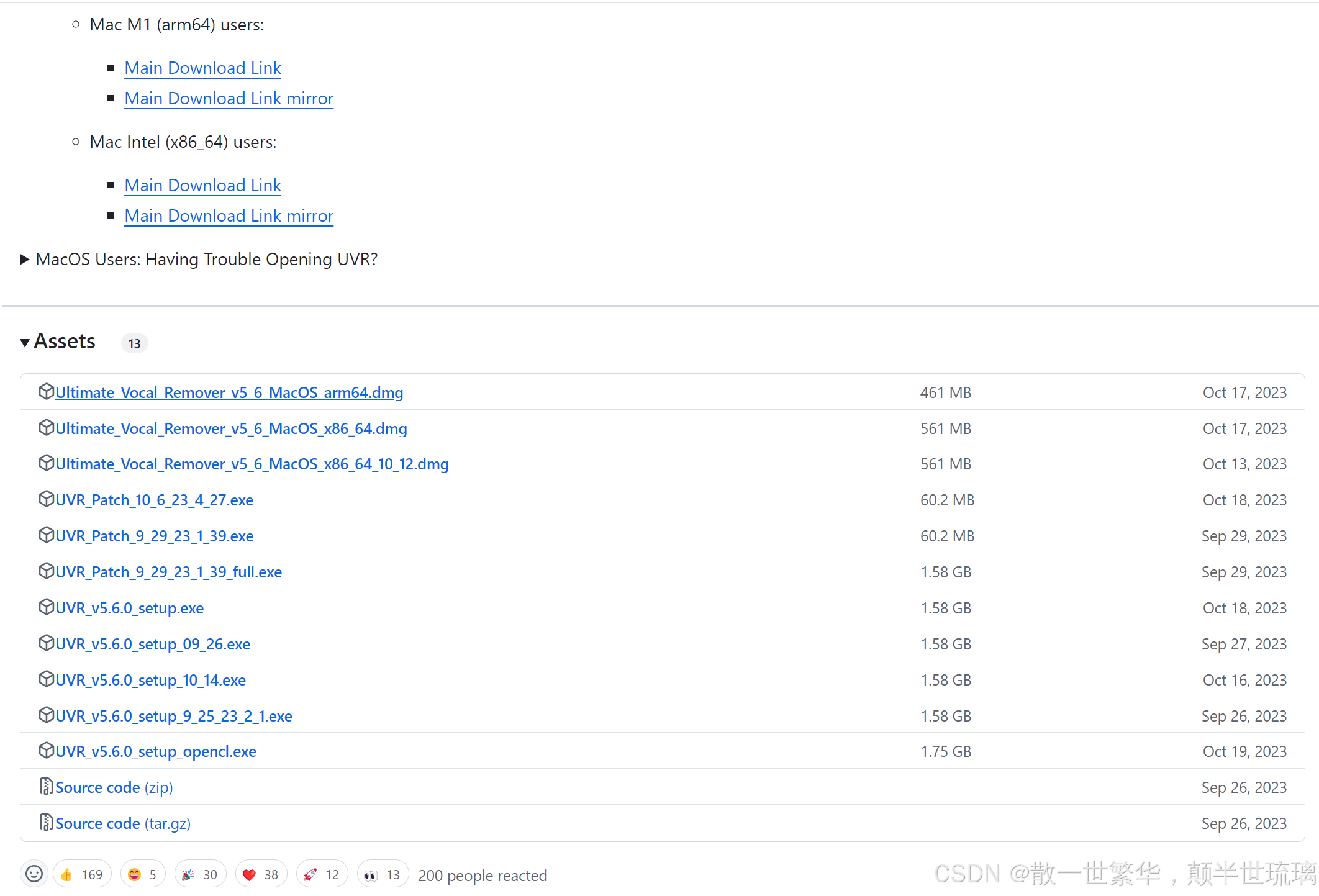Download UVR_Patch_9_29_23_1_39_full.exe
Image resolution: width=1319 pixels, height=896 pixels.
coord(169,572)
